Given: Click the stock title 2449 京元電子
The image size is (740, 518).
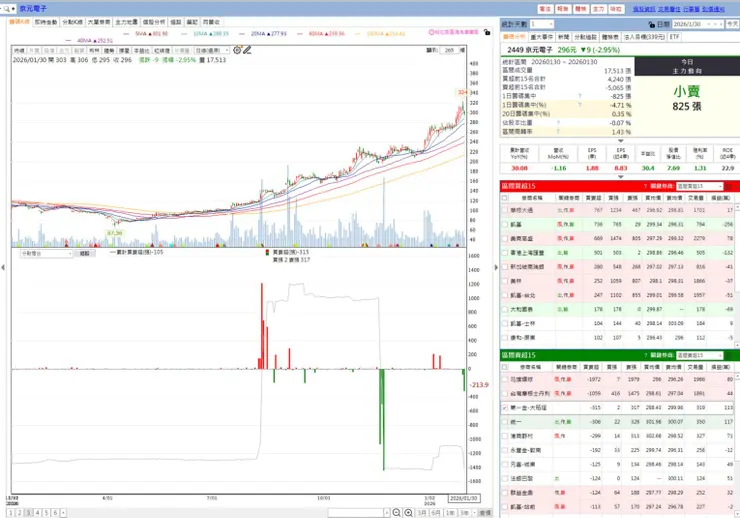Looking at the screenshot, I should 530,50.
